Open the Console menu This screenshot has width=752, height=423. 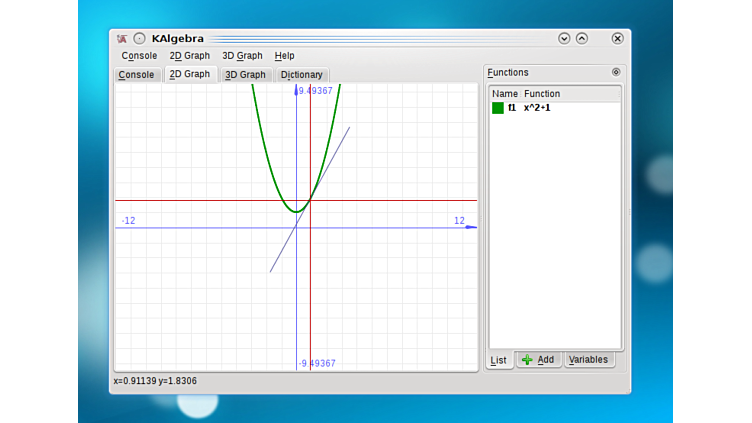click(x=139, y=56)
